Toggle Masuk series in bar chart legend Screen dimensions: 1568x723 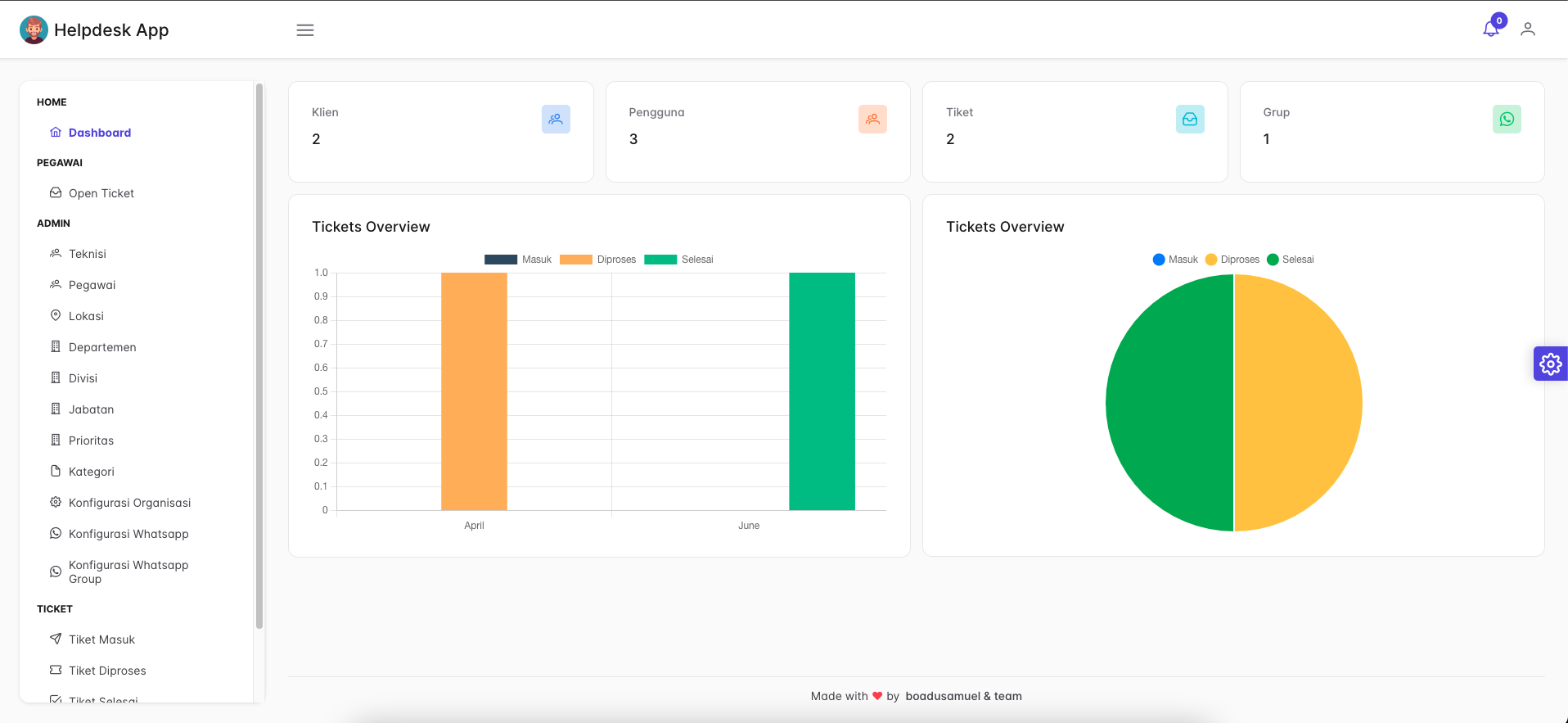tap(518, 260)
